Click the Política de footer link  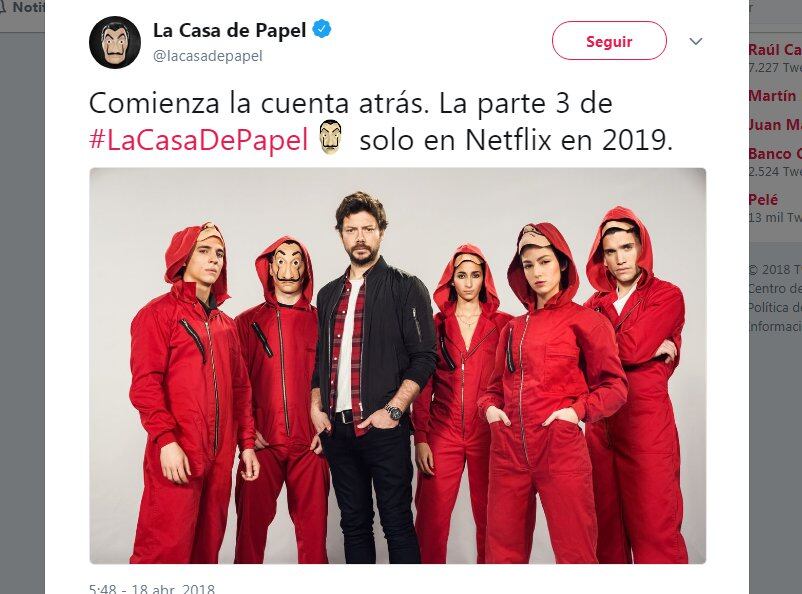tap(774, 307)
